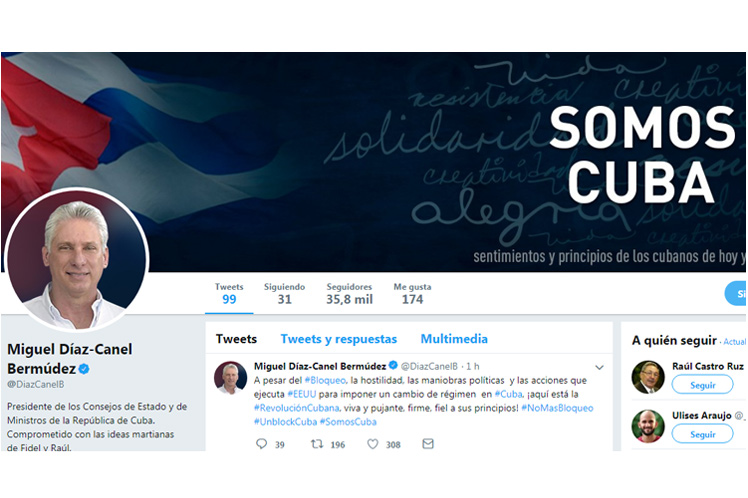Click the verified badge next to the profile name
The height and width of the screenshot is (498, 748).
(84, 369)
